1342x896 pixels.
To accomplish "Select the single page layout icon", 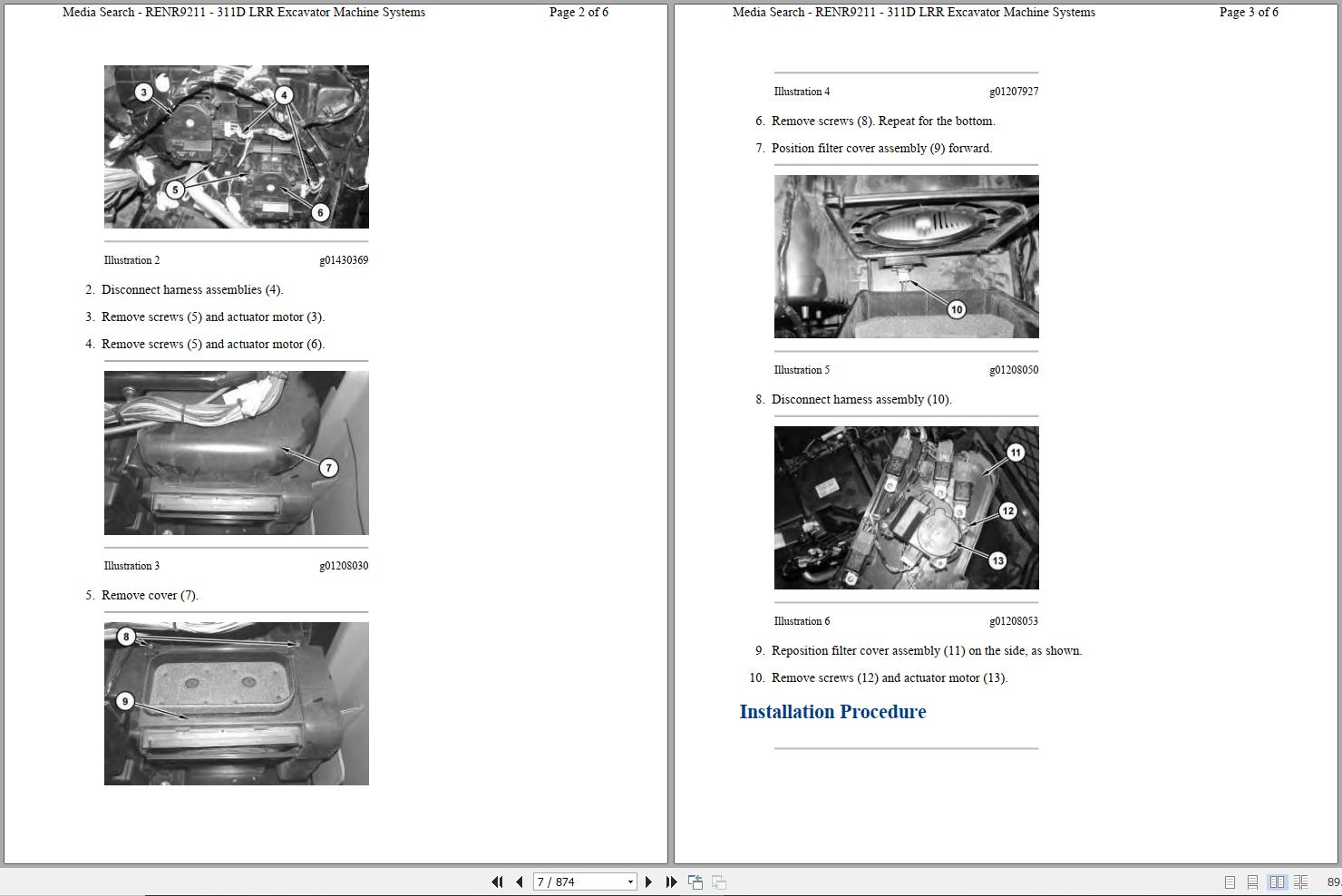I will click(x=1230, y=881).
